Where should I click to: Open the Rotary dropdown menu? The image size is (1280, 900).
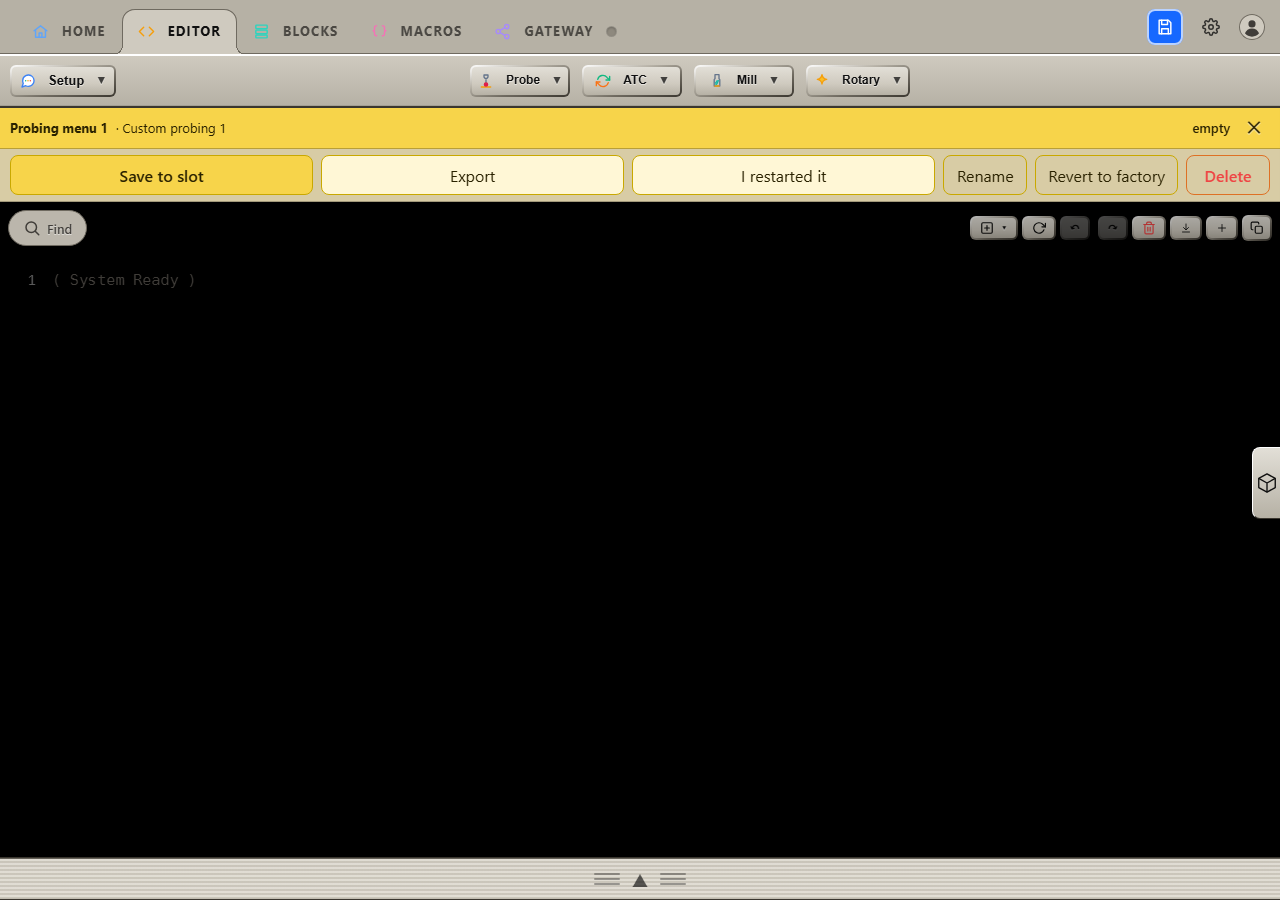click(x=858, y=81)
